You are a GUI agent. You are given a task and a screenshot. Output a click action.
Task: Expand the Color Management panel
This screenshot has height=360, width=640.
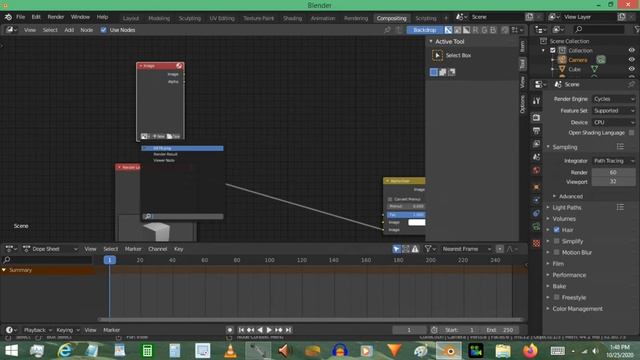[549, 309]
